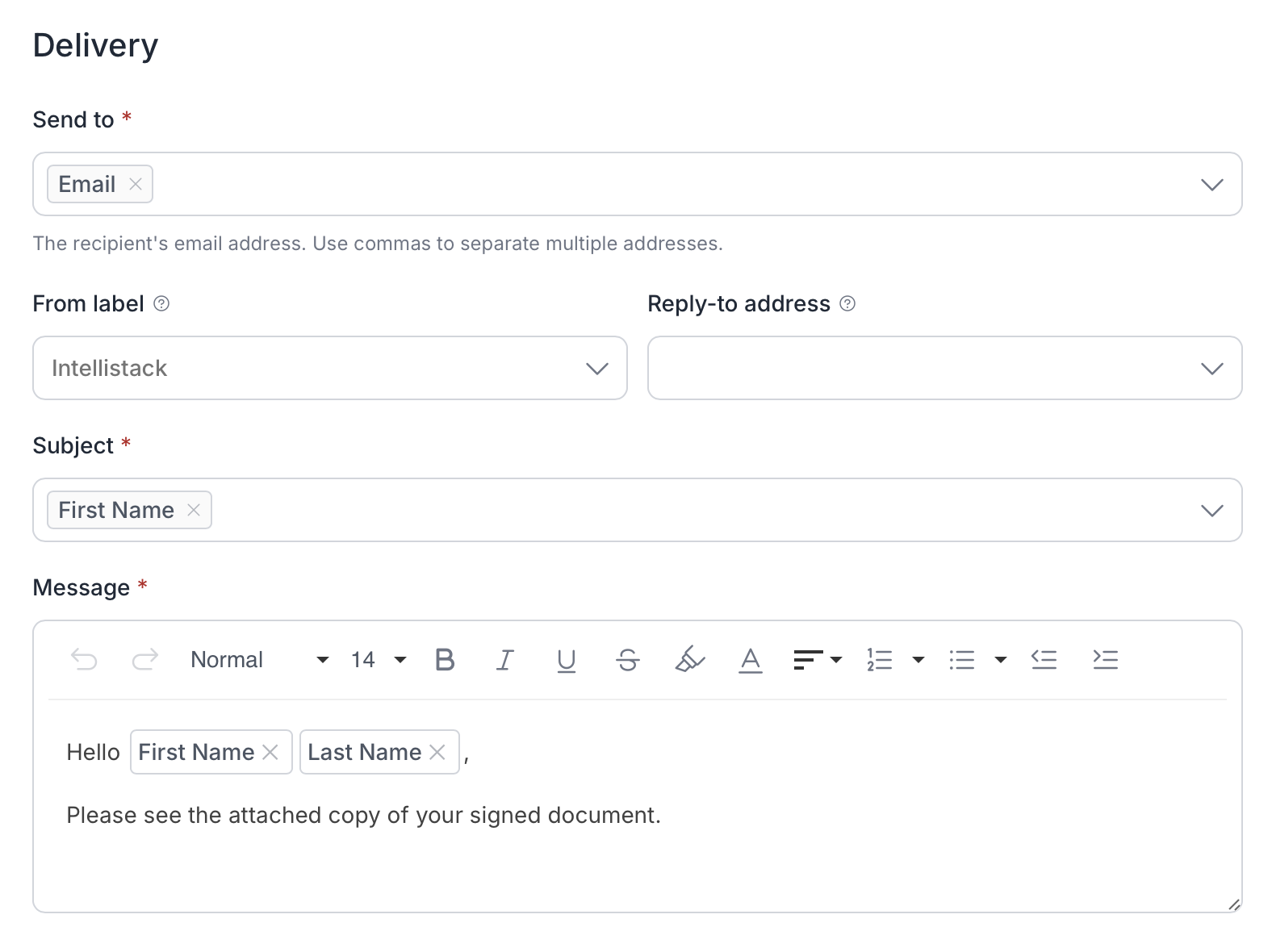The width and height of the screenshot is (1272, 952).
Task: Remove Last Name tag from the message
Action: (437, 753)
